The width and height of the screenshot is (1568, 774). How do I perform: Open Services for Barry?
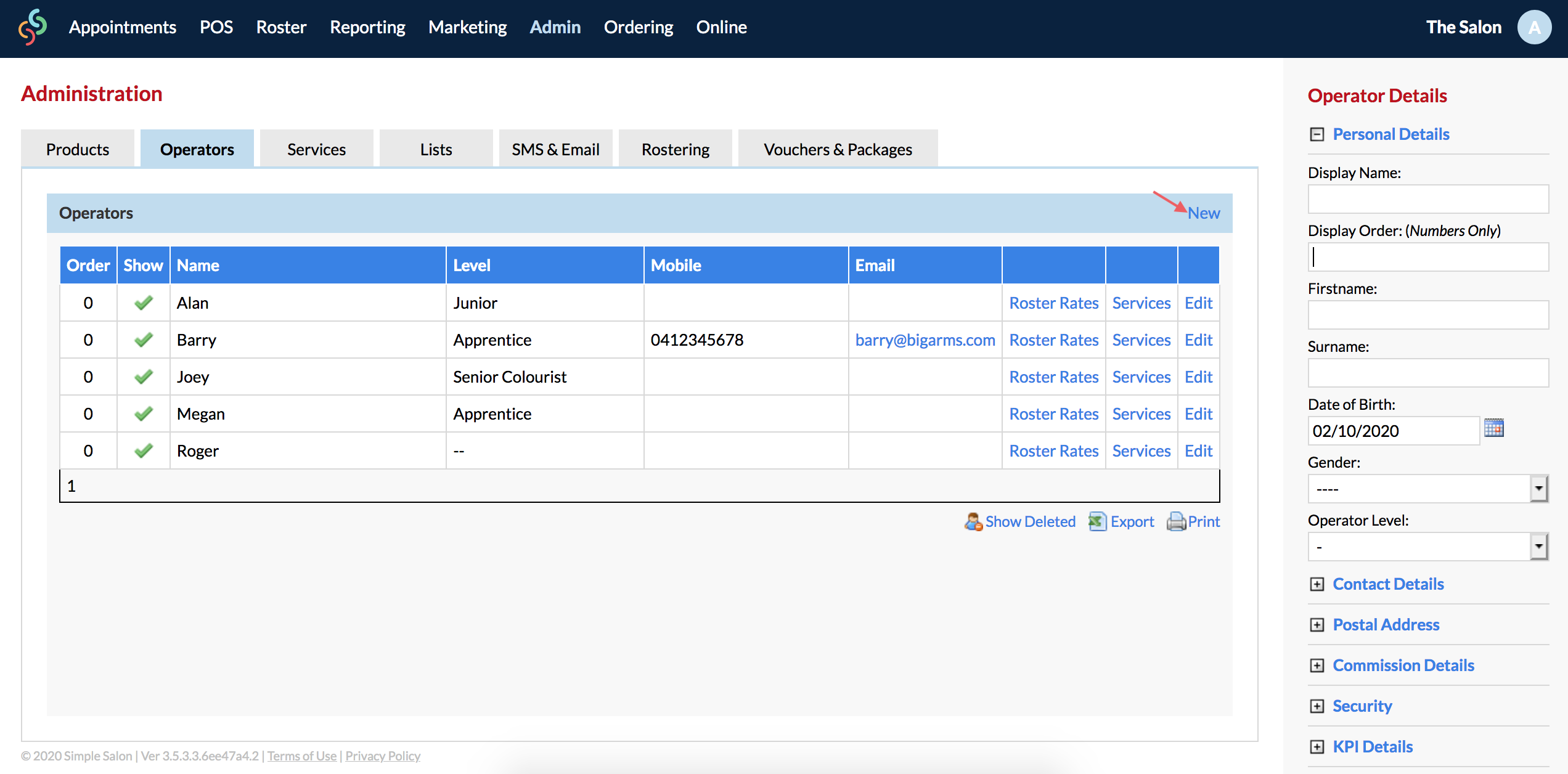[x=1141, y=340]
